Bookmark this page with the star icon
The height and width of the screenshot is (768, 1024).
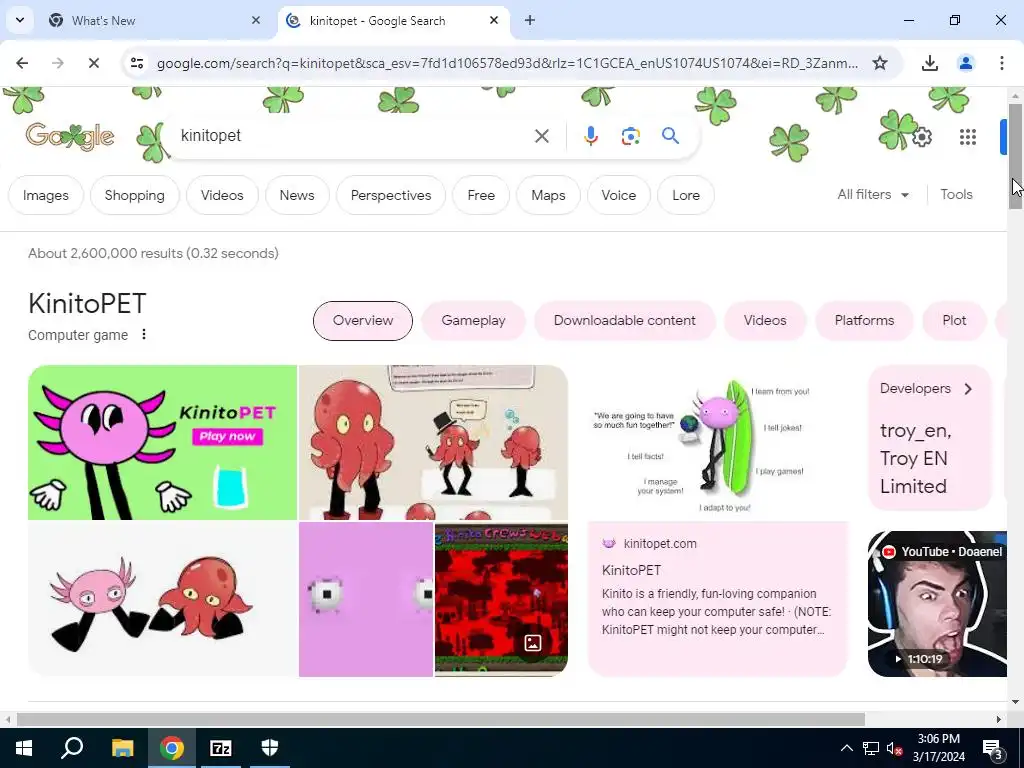click(880, 63)
